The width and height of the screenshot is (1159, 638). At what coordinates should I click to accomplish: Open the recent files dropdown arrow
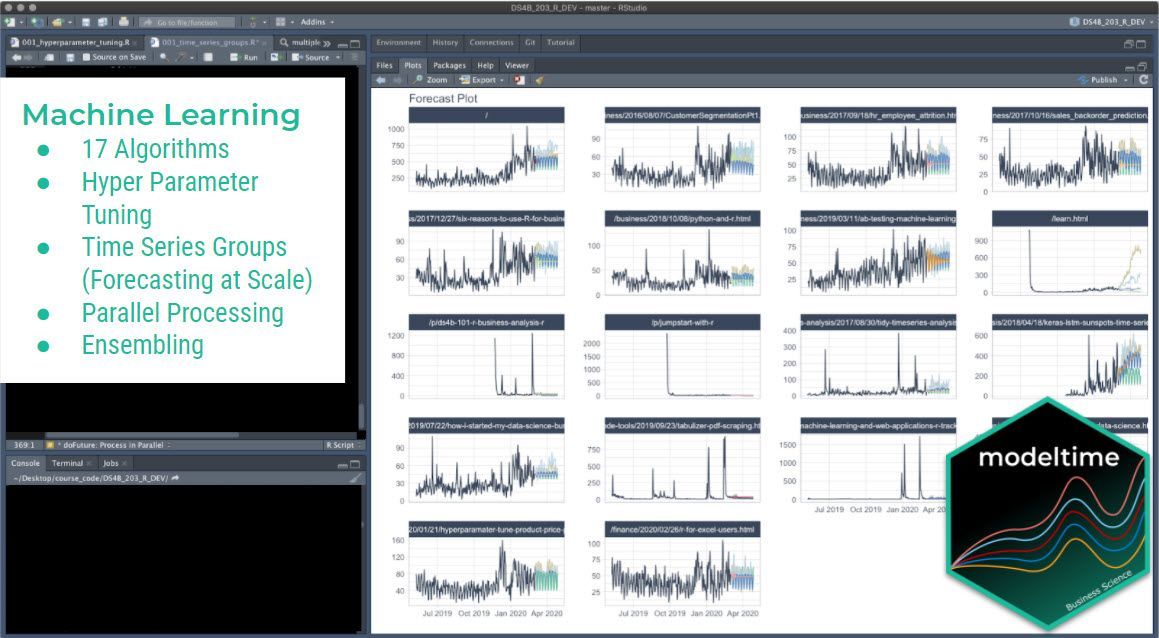pyautogui.click(x=70, y=22)
